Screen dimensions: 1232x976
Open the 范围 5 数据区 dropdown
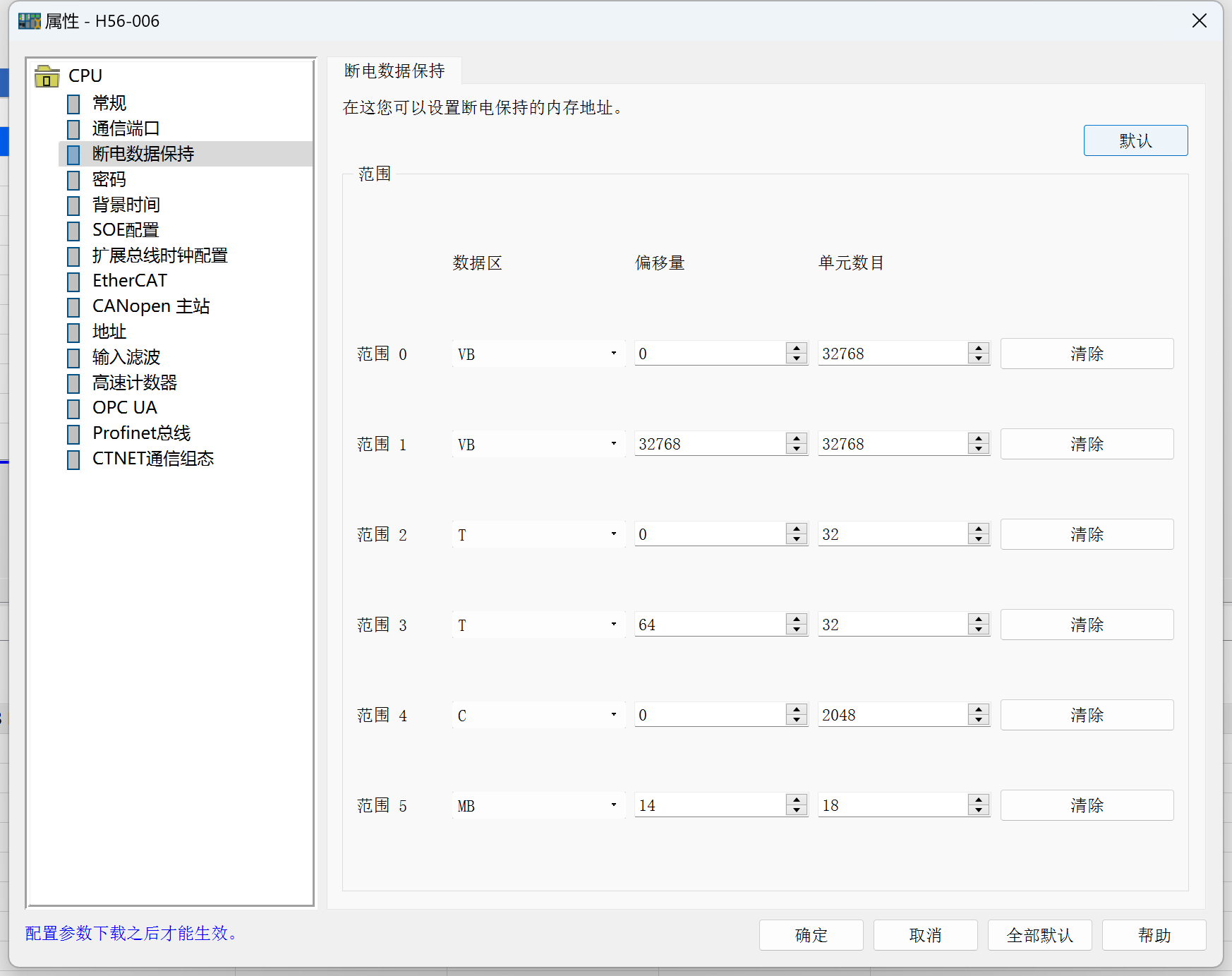[538, 805]
